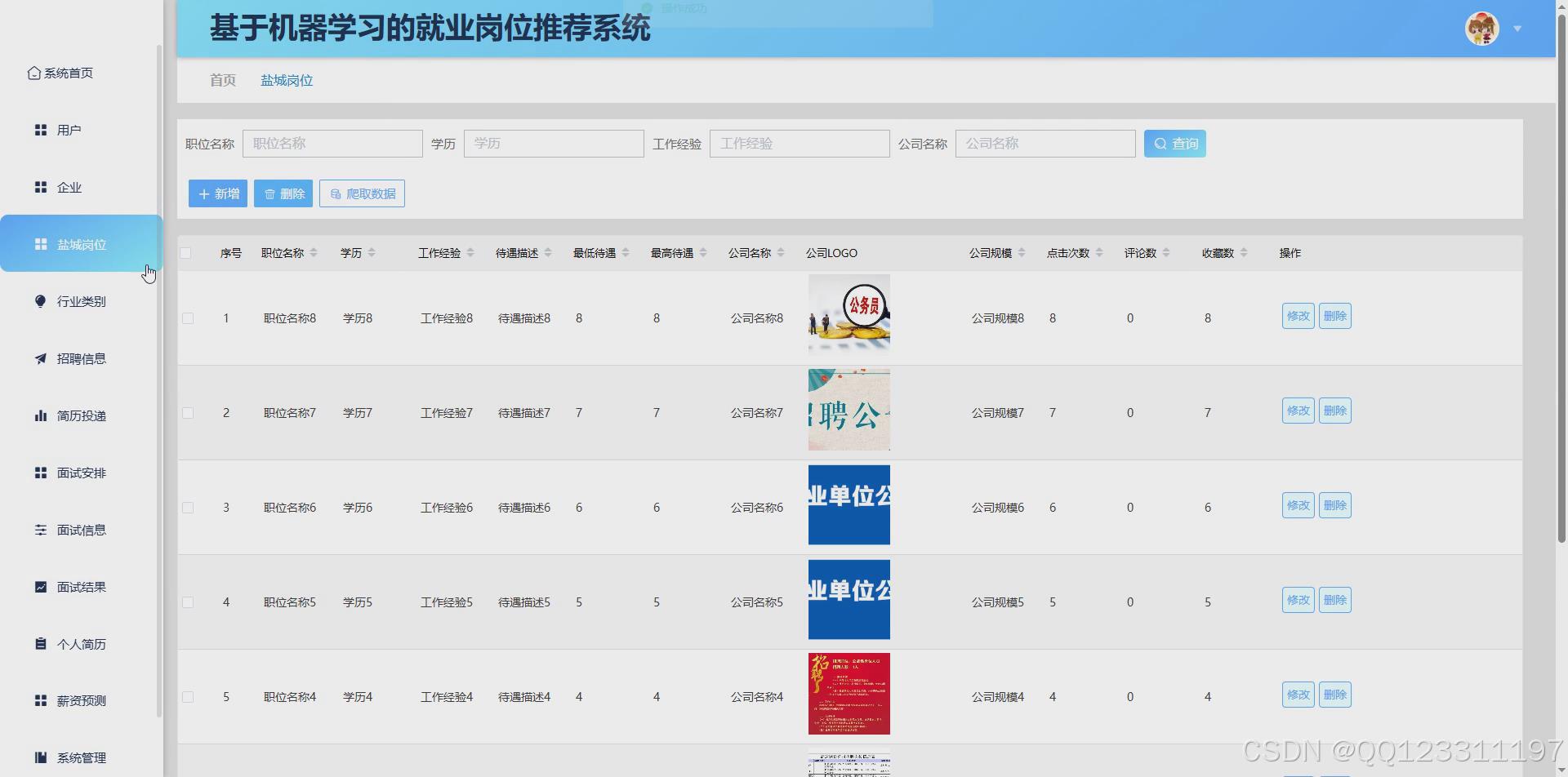Sort by 公司规模 column arrows
1568x777 pixels.
coord(1022,253)
